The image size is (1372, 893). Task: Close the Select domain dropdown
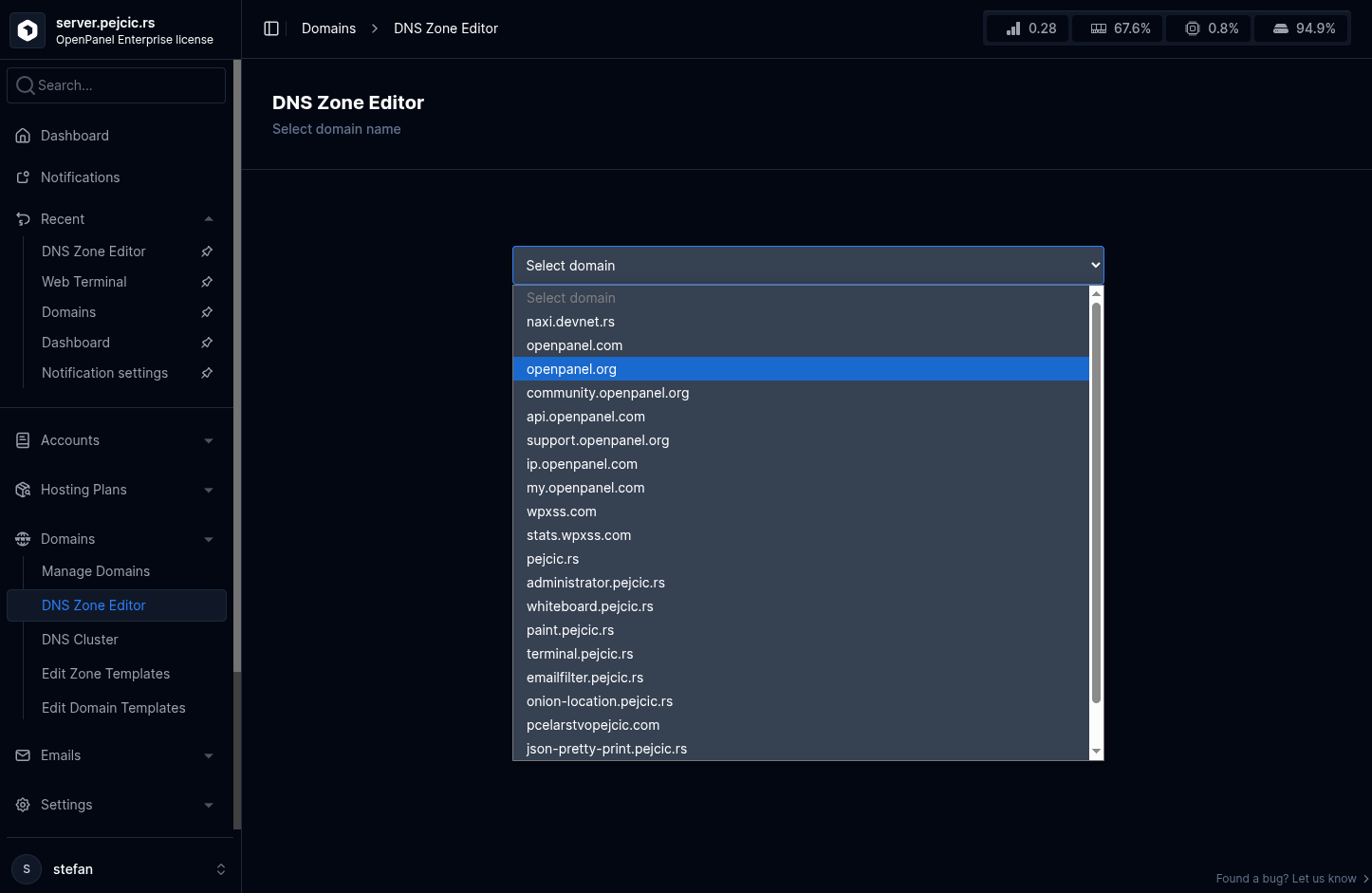[x=808, y=266]
